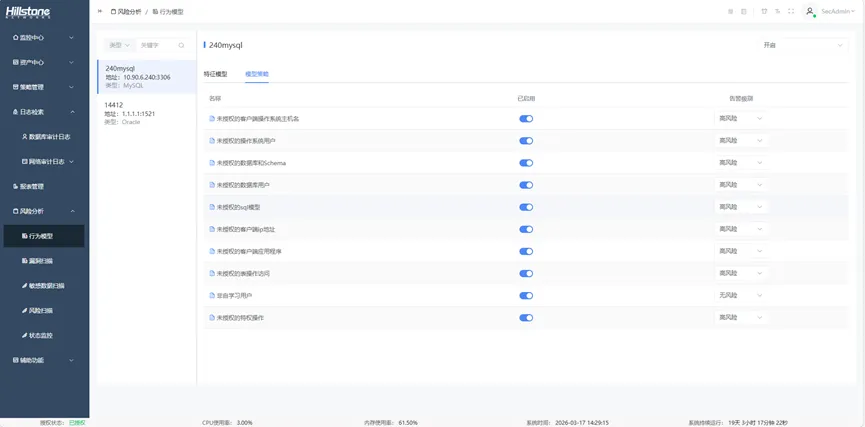
Task: Open the 资产中心 sidebar menu
Action: tap(44, 62)
